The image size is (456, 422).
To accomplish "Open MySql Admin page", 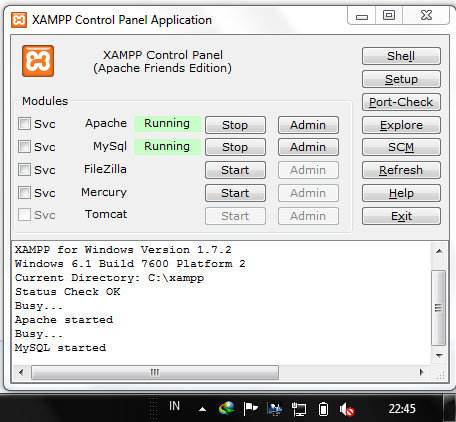I will coord(308,147).
